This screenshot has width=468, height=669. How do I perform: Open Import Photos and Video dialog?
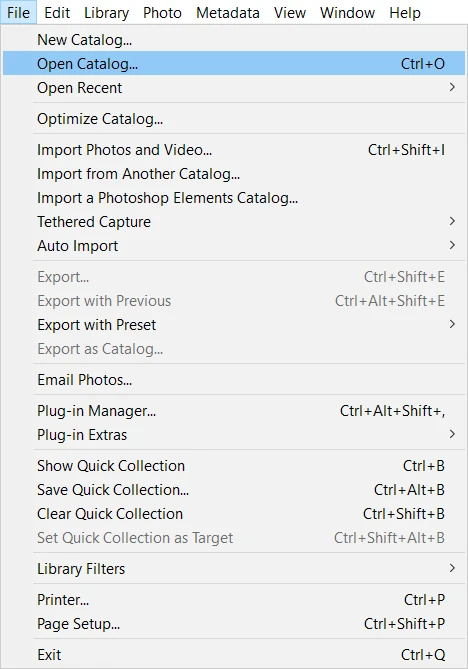click(x=234, y=150)
